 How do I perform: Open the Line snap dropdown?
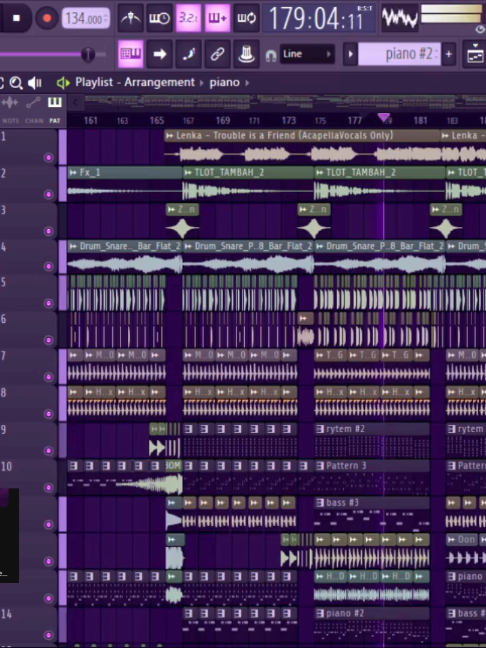(x=307, y=54)
